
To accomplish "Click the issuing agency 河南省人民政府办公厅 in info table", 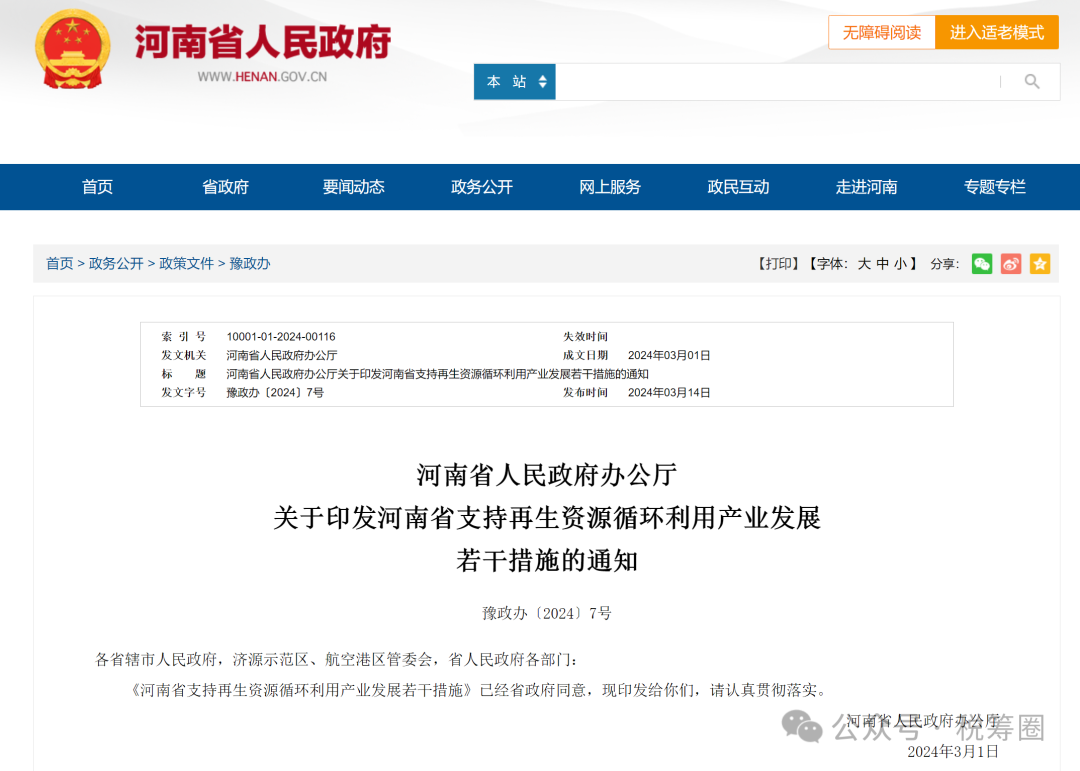I will point(282,356).
